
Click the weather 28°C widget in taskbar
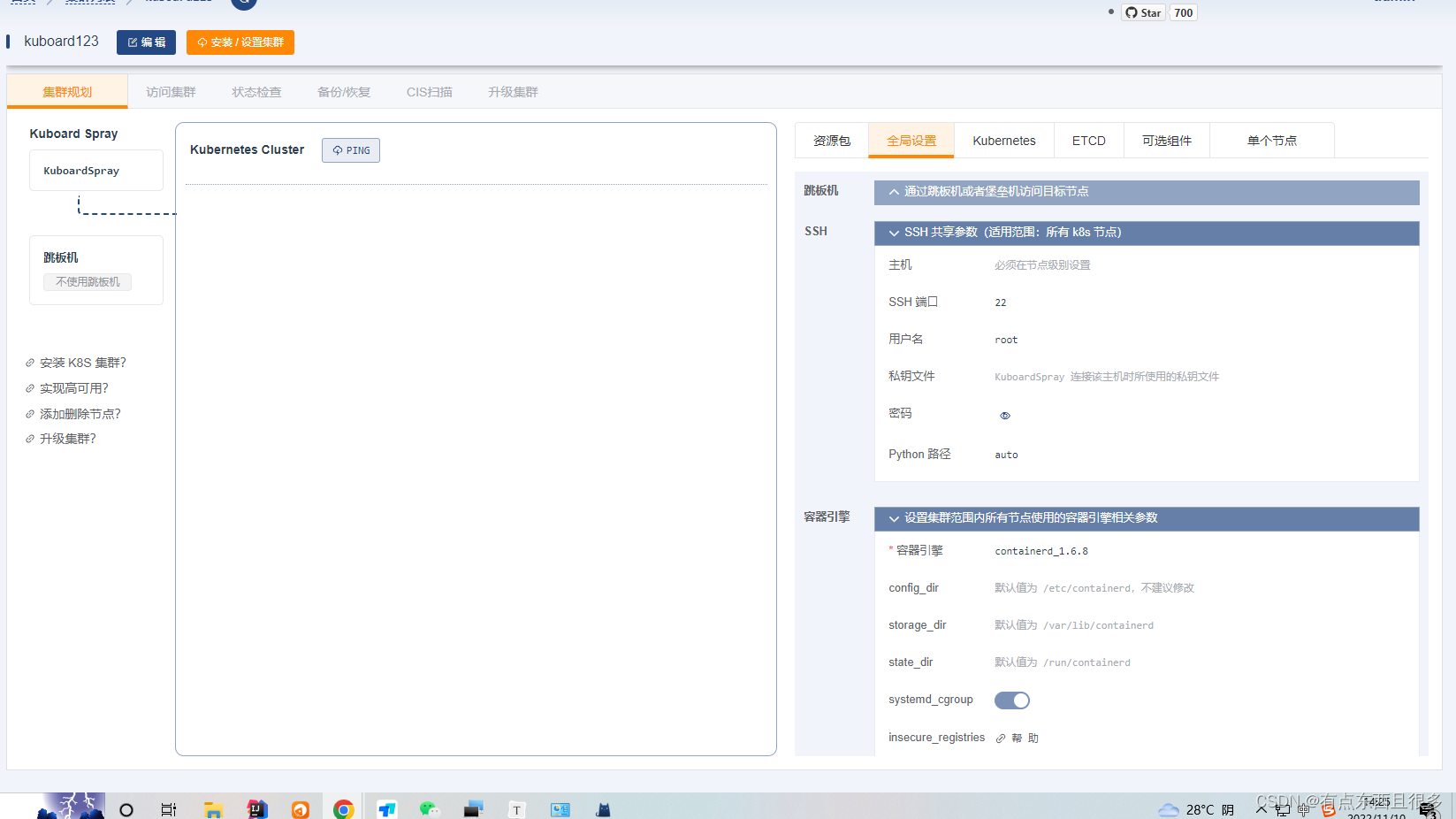(x=1196, y=809)
